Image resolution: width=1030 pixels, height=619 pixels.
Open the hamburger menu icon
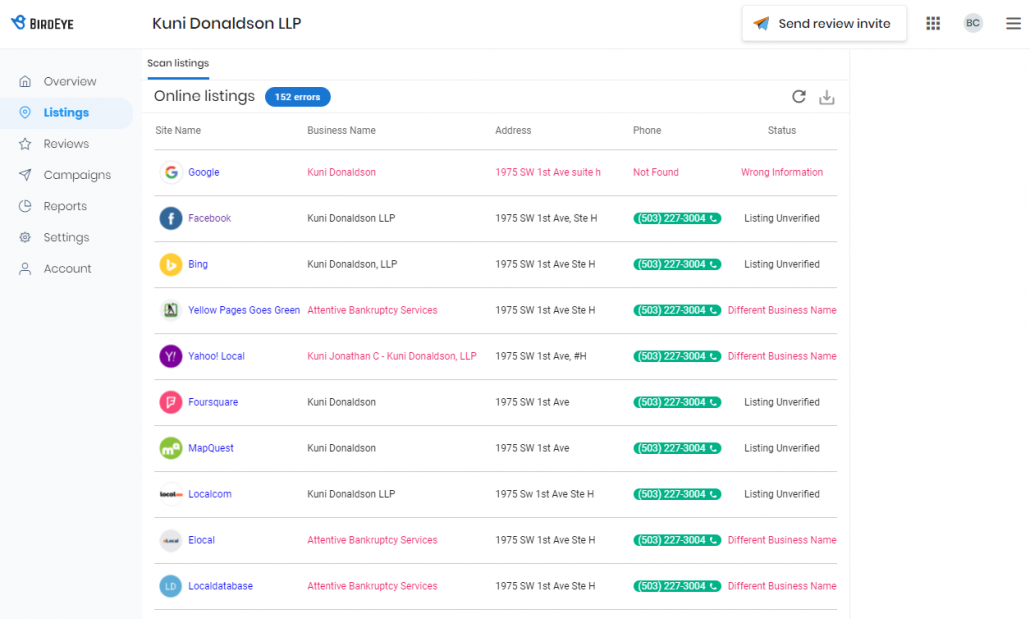pos(1013,23)
